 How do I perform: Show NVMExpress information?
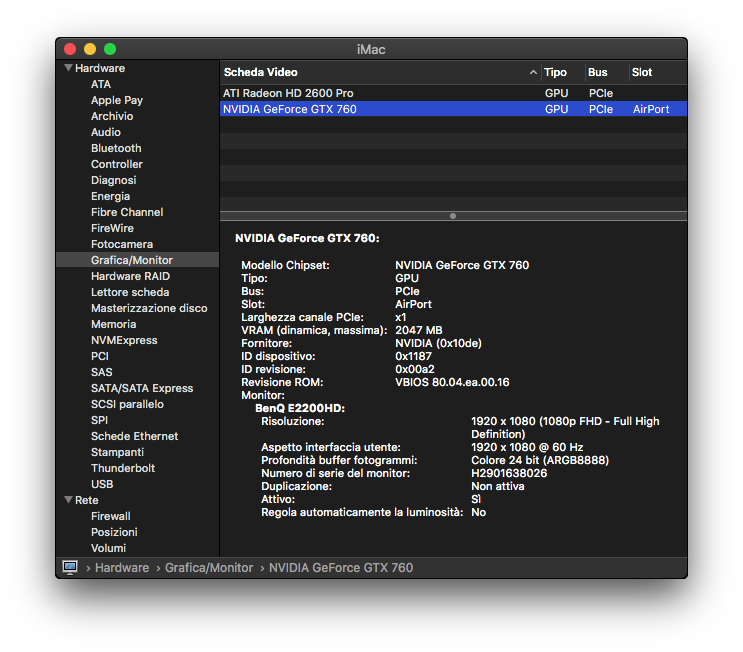coord(124,340)
